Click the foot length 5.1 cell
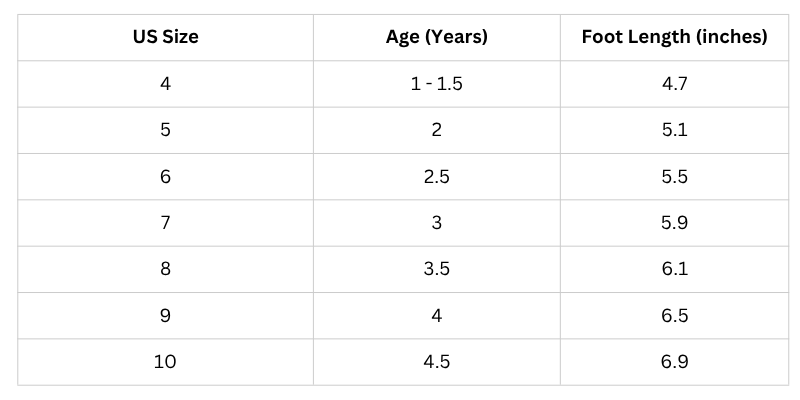Screen dimensions: 800x400 point(674,130)
